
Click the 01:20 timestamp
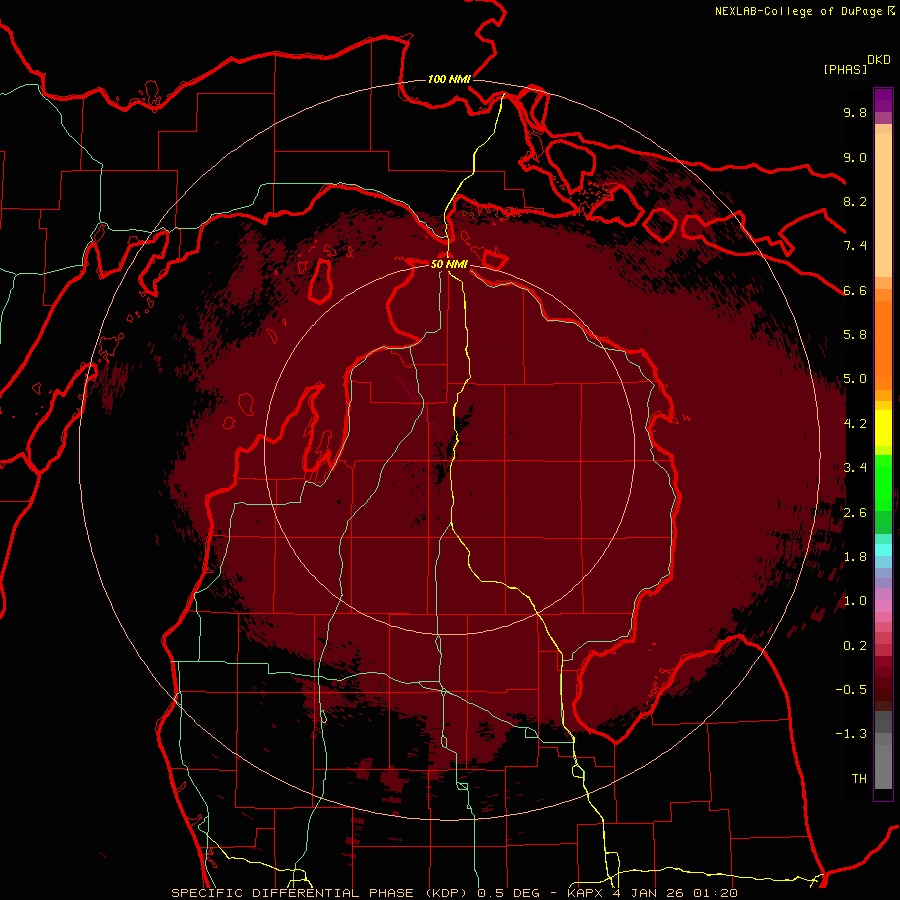(717, 893)
